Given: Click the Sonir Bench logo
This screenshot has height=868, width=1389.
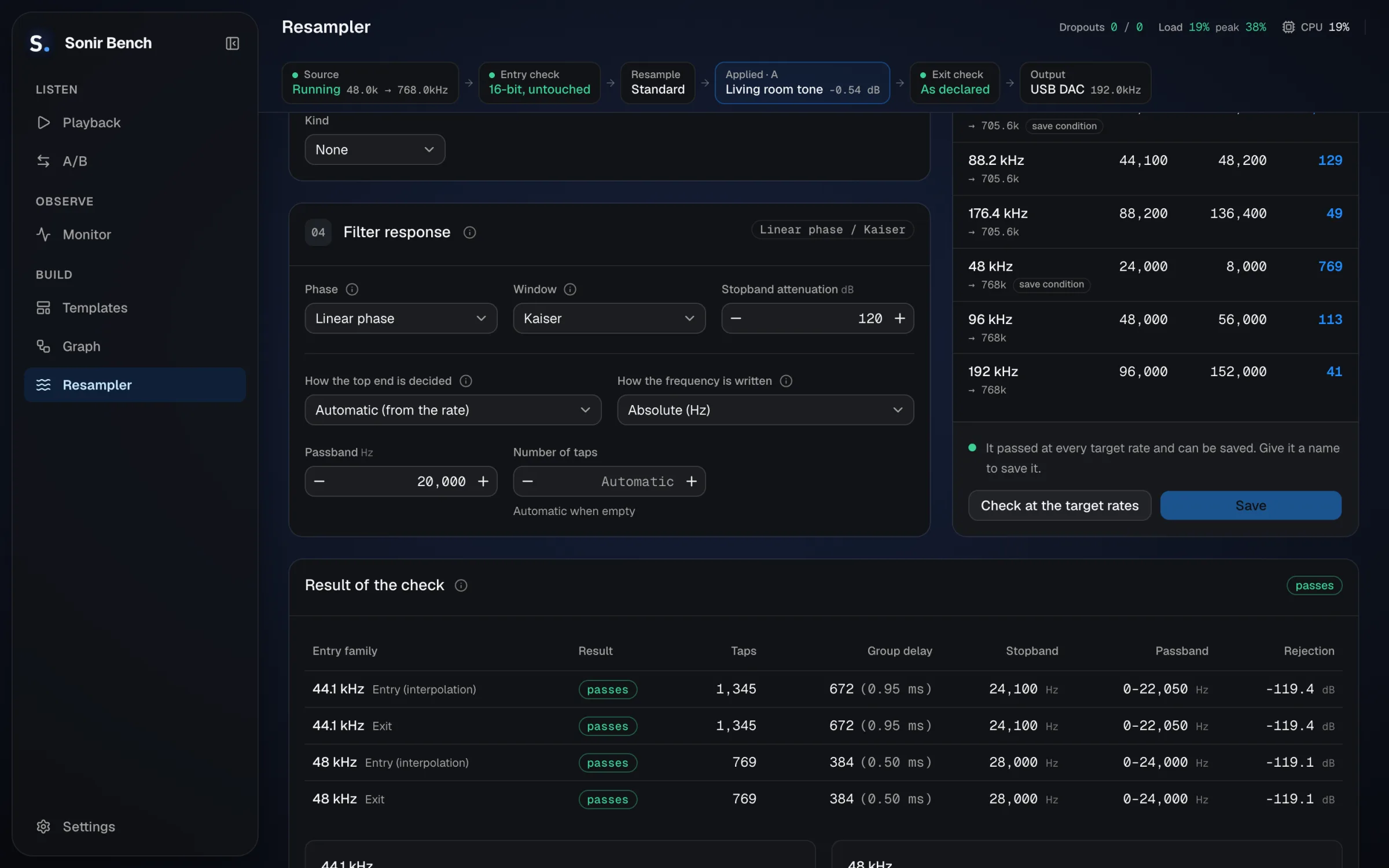Looking at the screenshot, I should click(39, 43).
